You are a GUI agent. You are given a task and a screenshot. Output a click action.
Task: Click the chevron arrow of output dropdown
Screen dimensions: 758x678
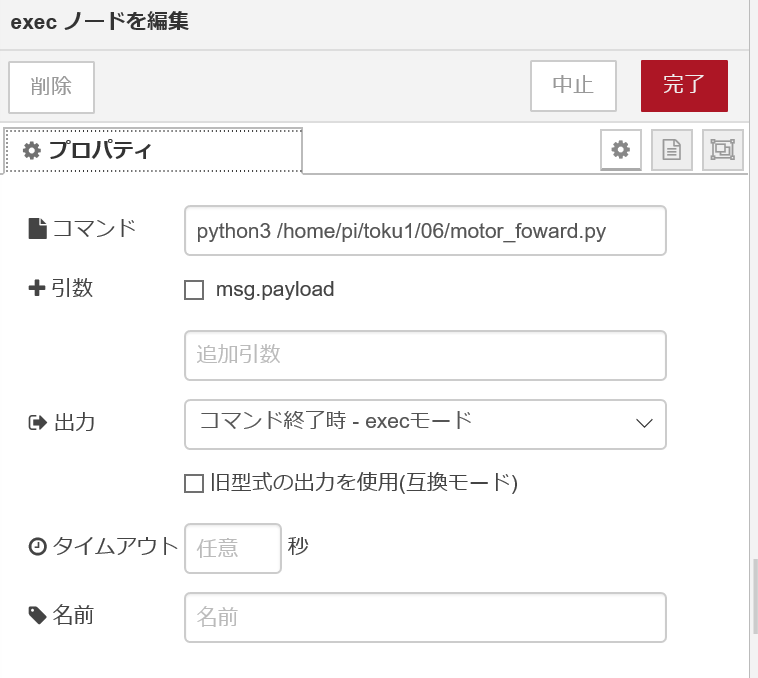[x=644, y=424]
